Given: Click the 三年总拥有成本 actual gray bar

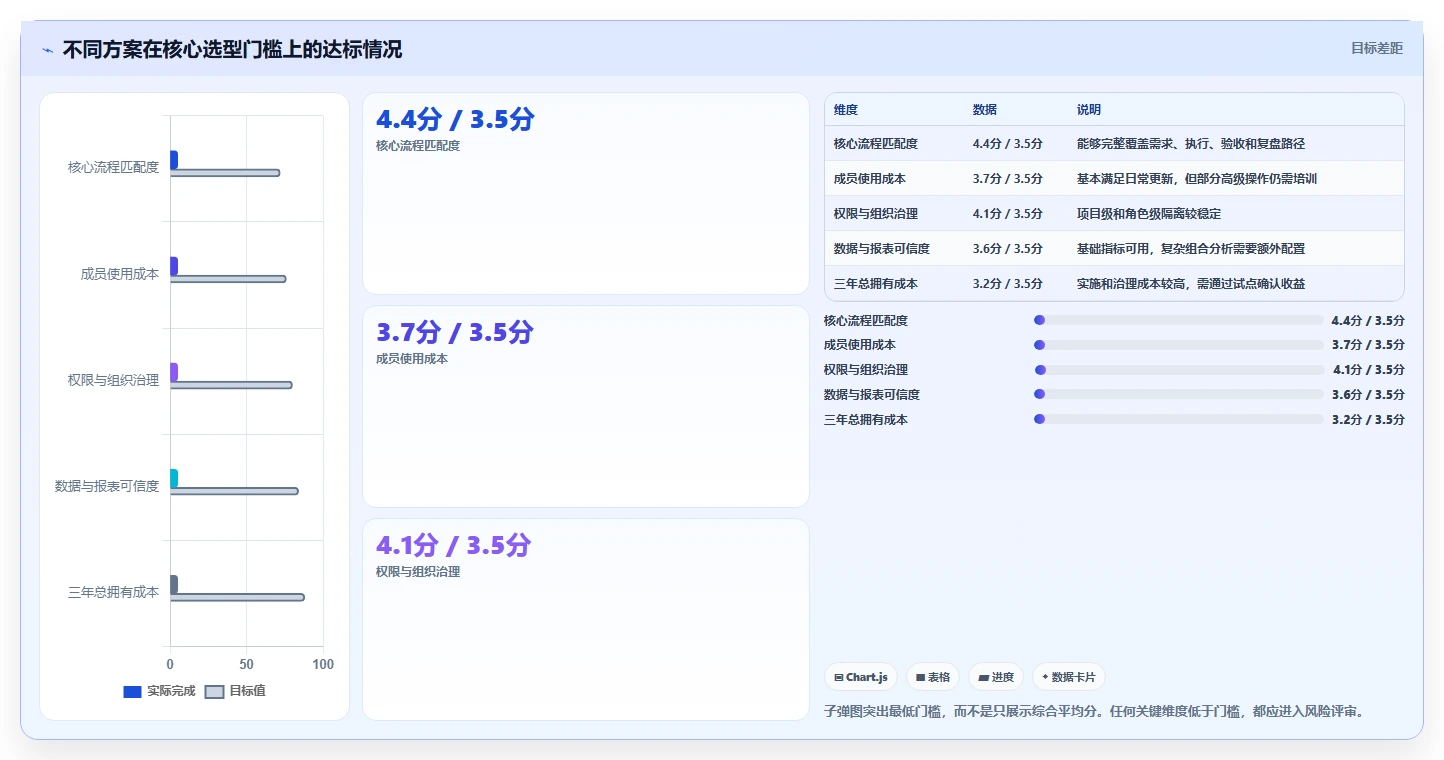Looking at the screenshot, I should pyautogui.click(x=174, y=584).
